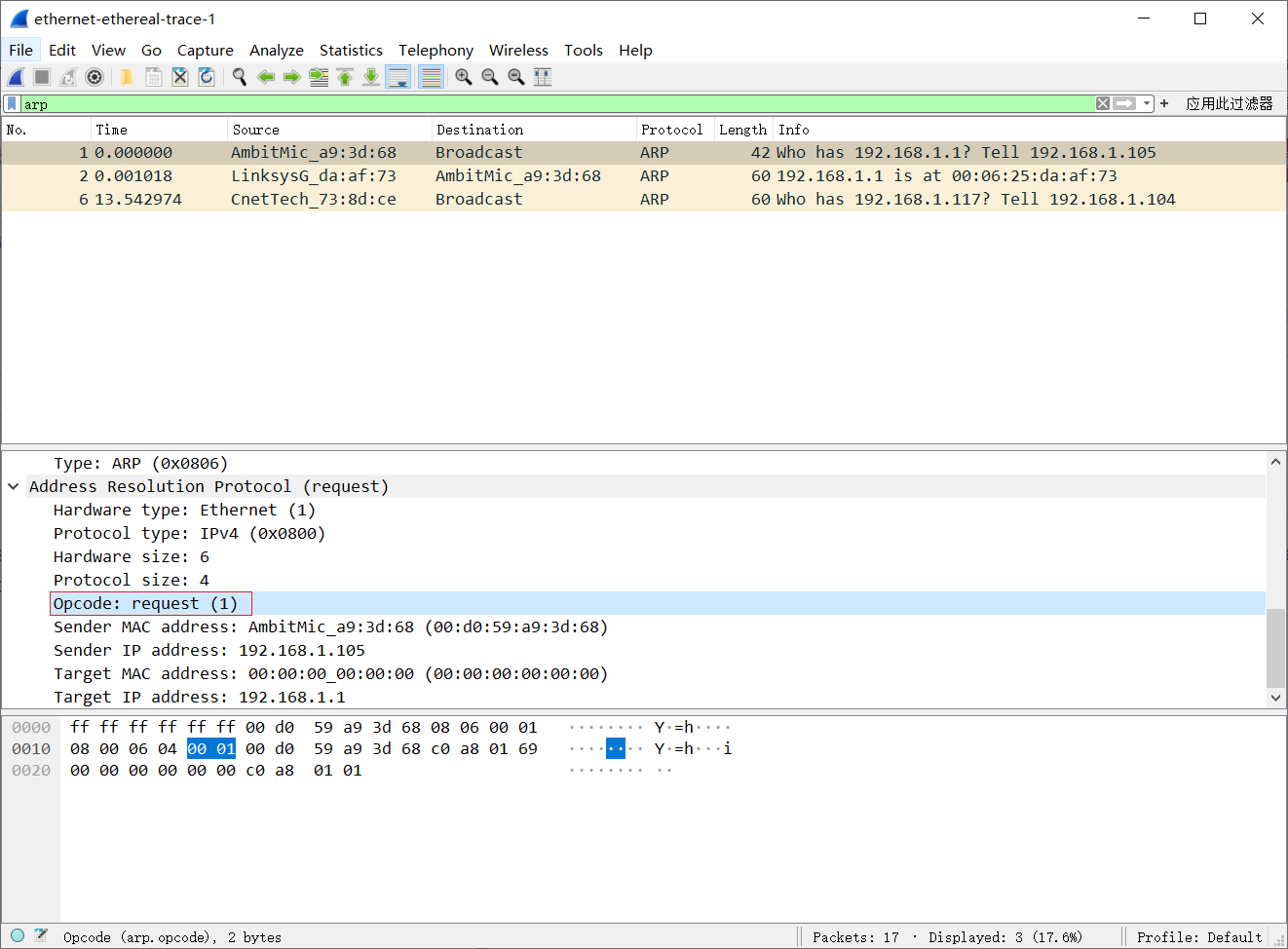The image size is (1288, 949).
Task: Sort packets by the Protocol column header
Action: pos(676,130)
